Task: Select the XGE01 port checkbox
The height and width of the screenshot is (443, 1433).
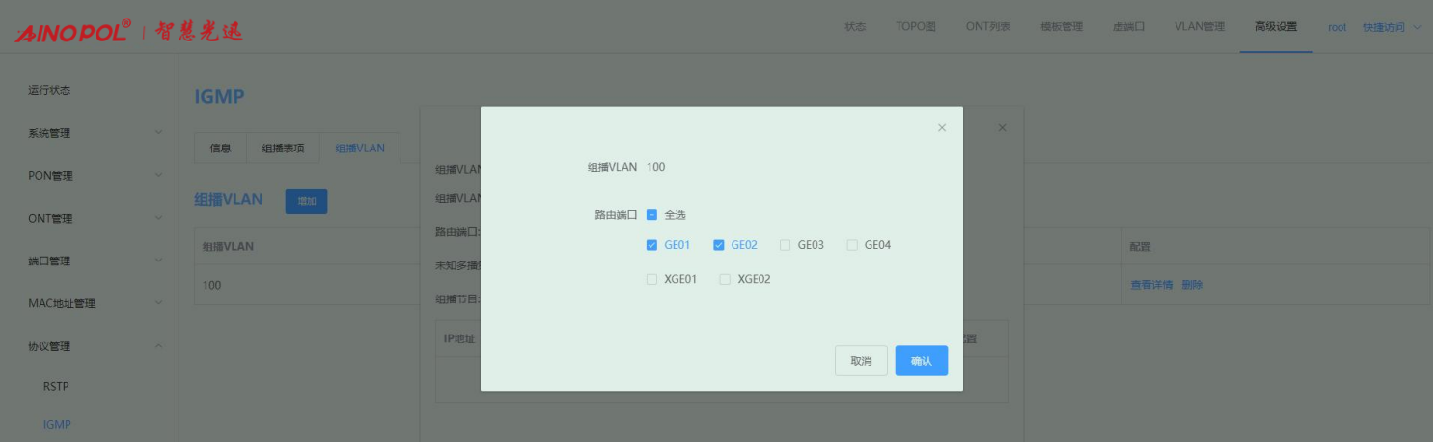Action: point(652,280)
